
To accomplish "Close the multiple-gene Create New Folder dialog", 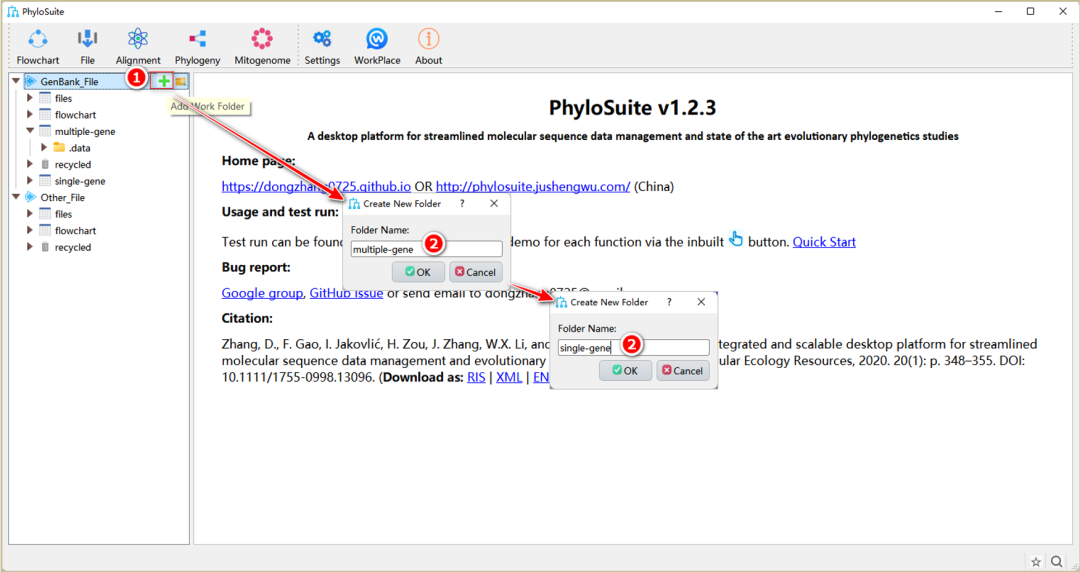I will (x=494, y=203).
